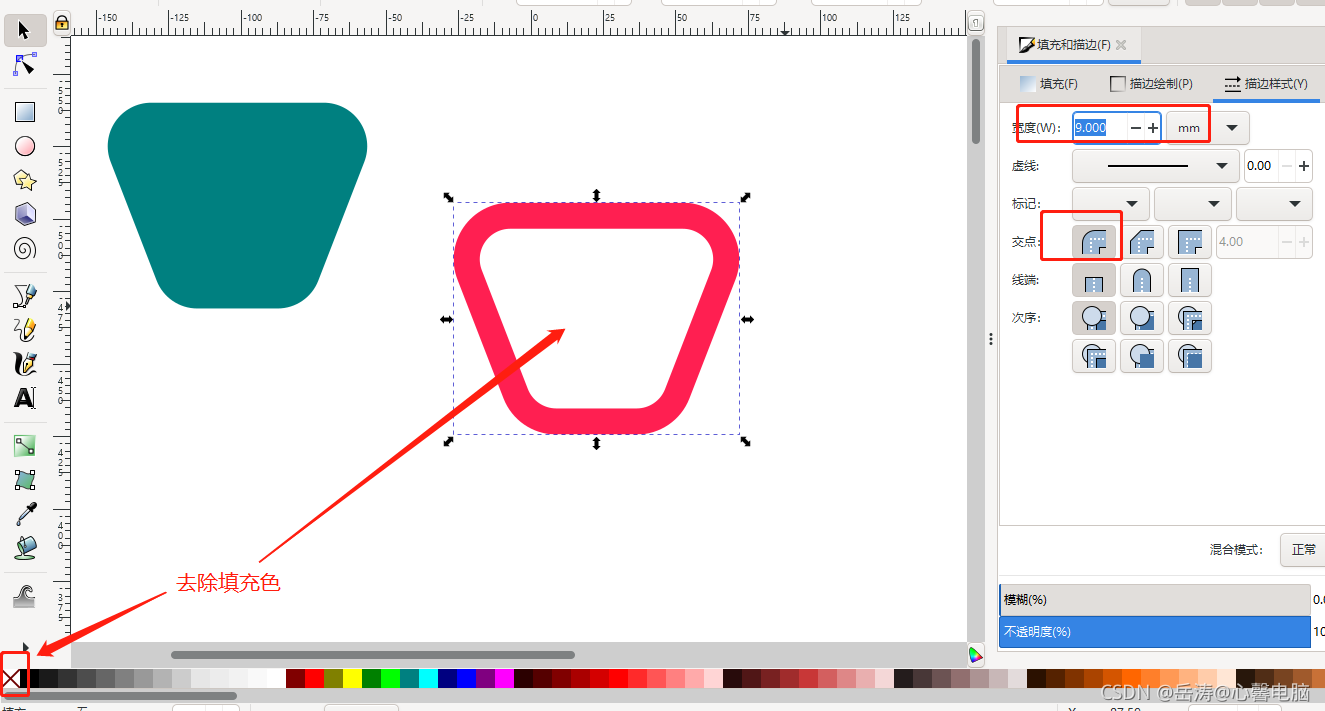Open the middle marker dropdown

pyautogui.click(x=1192, y=204)
